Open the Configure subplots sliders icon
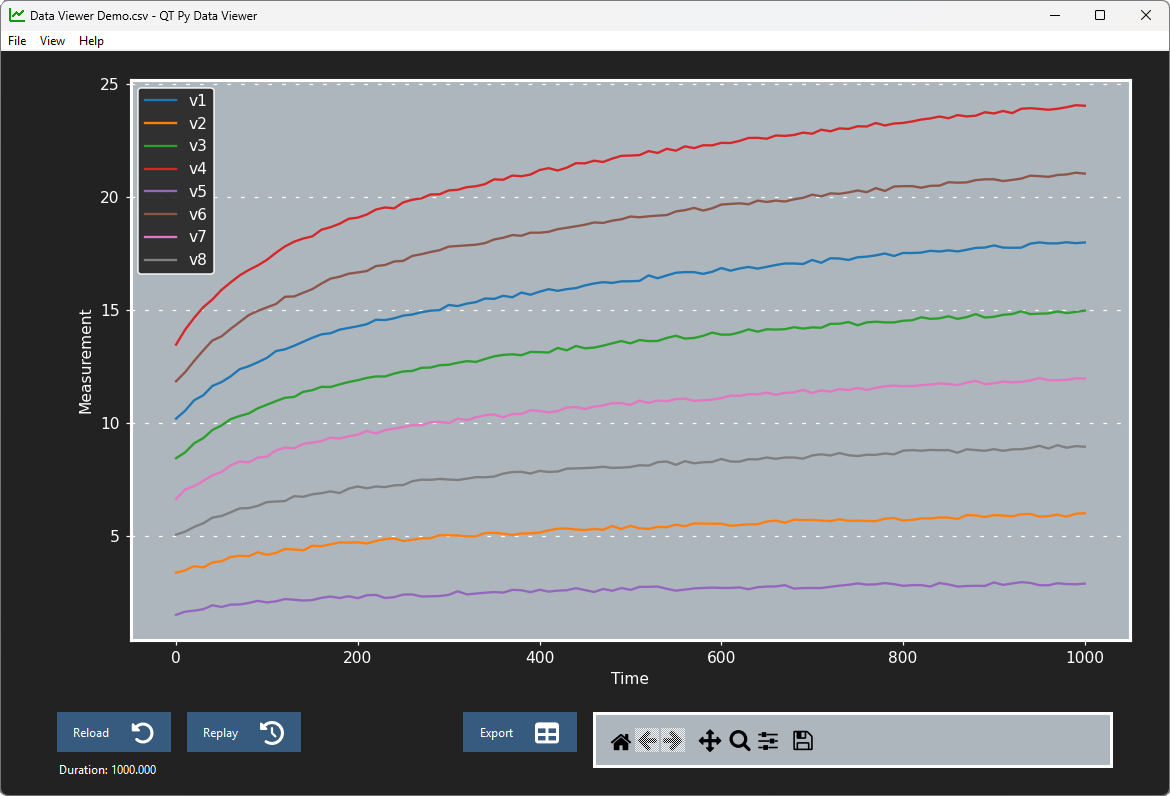Viewport: 1170px width, 796px height. point(768,741)
